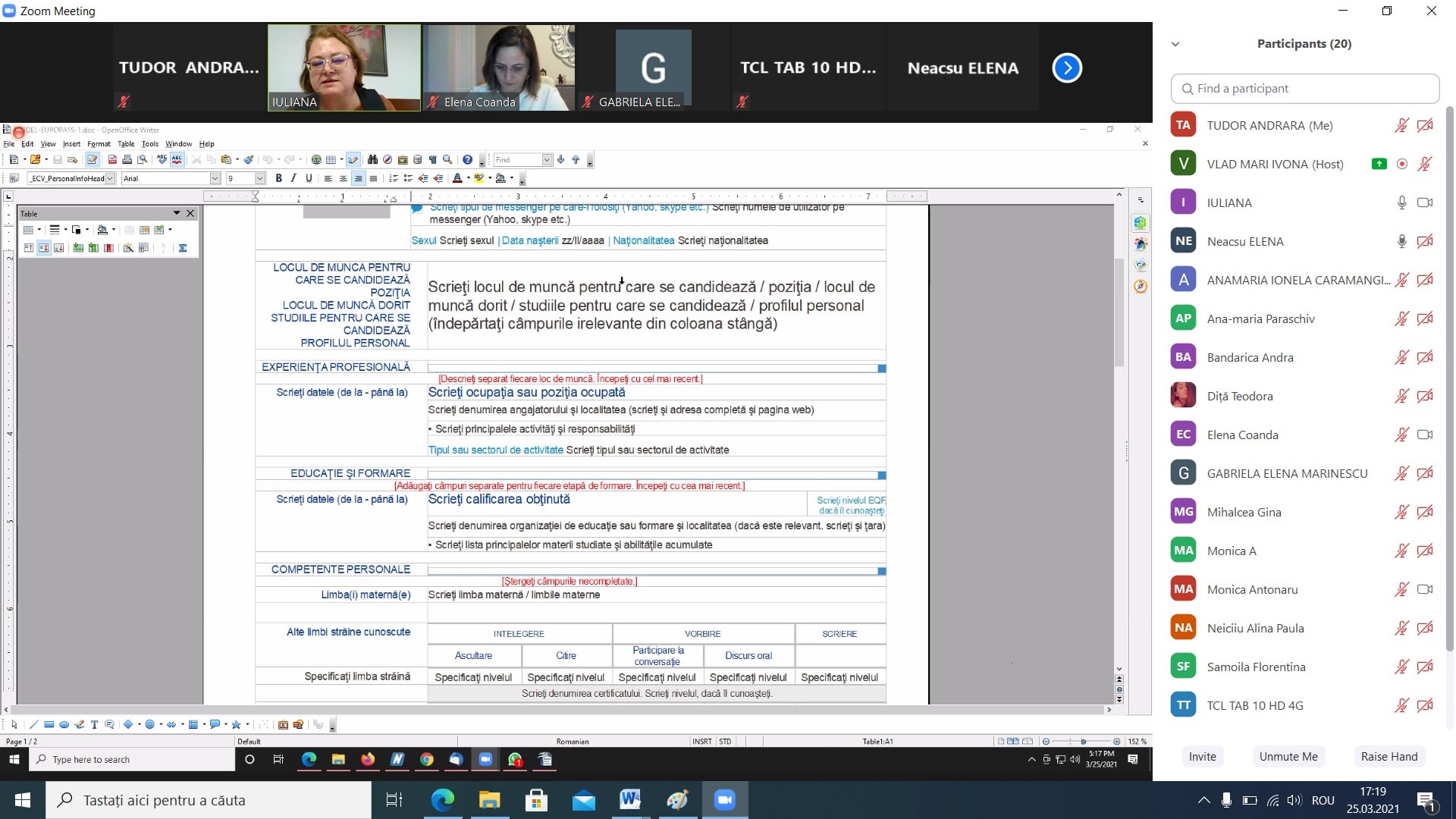The height and width of the screenshot is (819, 1456).
Task: Open the font name Arial dropdown
Action: pyautogui.click(x=215, y=178)
